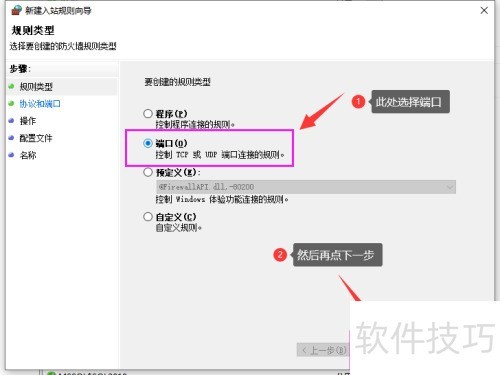500x375 pixels.
Task: Select the 配置文件 step in sidebar
Action: [36, 138]
